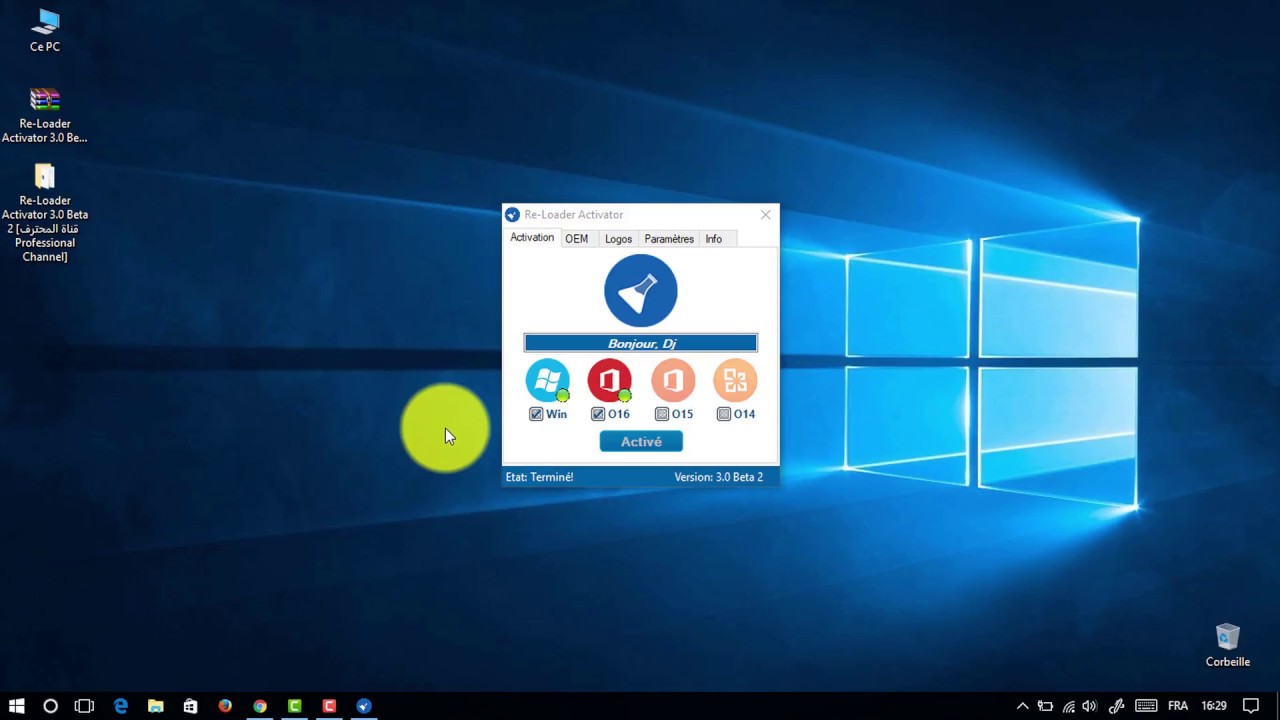
Task: Open the Corbeille recycle bin
Action: (x=1228, y=645)
